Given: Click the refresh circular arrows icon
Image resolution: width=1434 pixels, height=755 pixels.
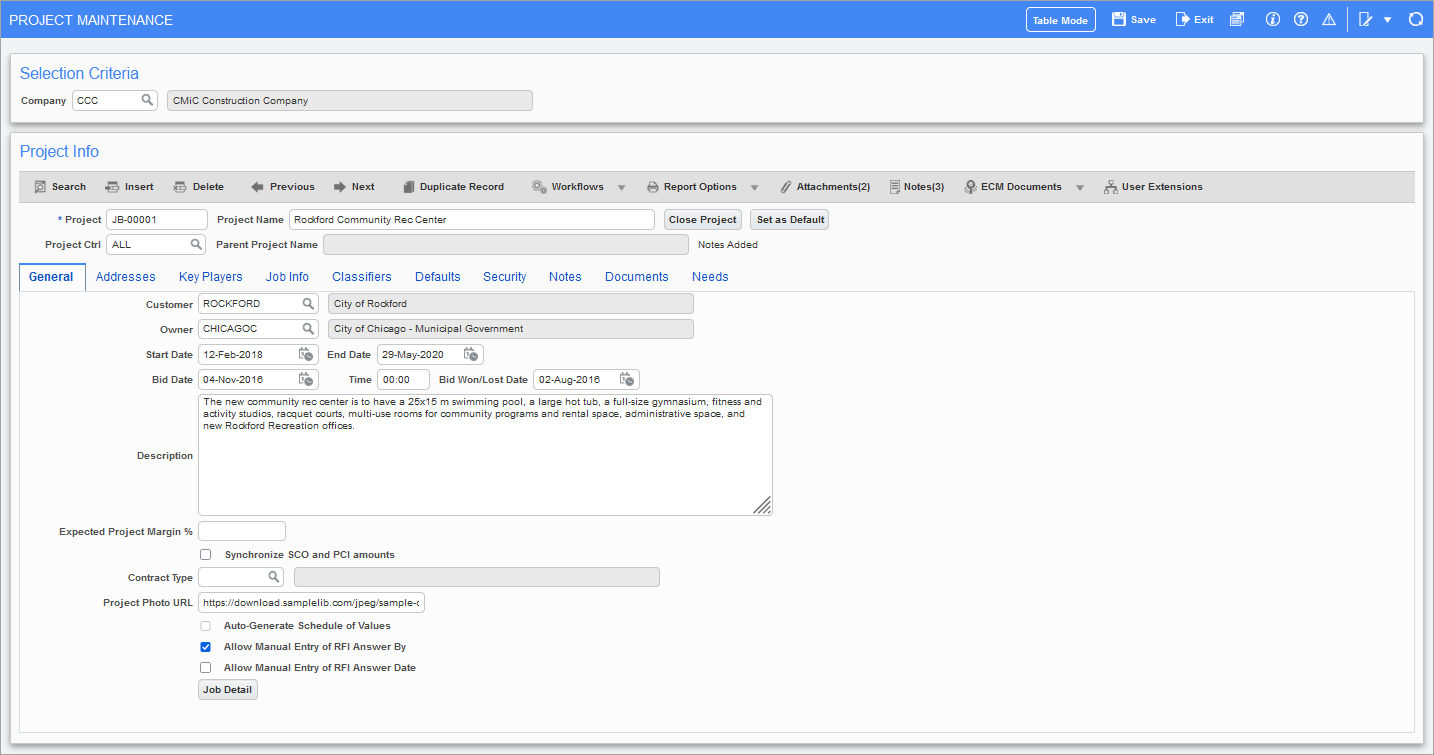Looking at the screenshot, I should coord(1416,19).
